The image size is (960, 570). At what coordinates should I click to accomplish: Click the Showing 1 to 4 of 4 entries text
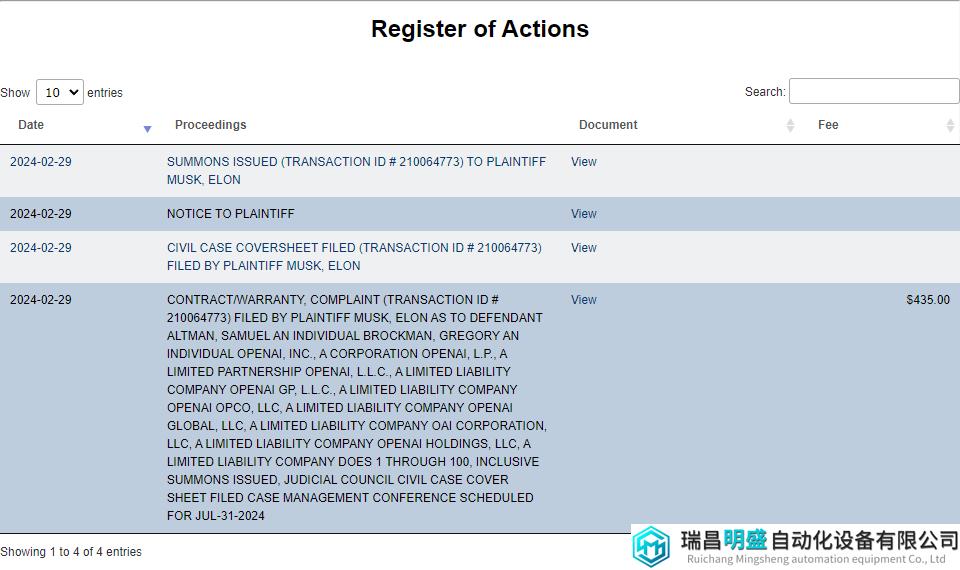coord(71,552)
